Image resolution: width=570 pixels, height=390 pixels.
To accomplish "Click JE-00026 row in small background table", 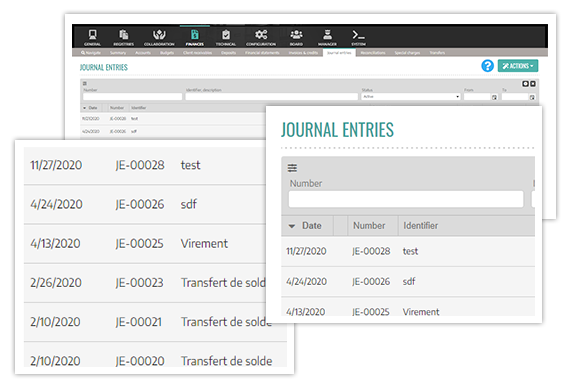I will coord(173,132).
